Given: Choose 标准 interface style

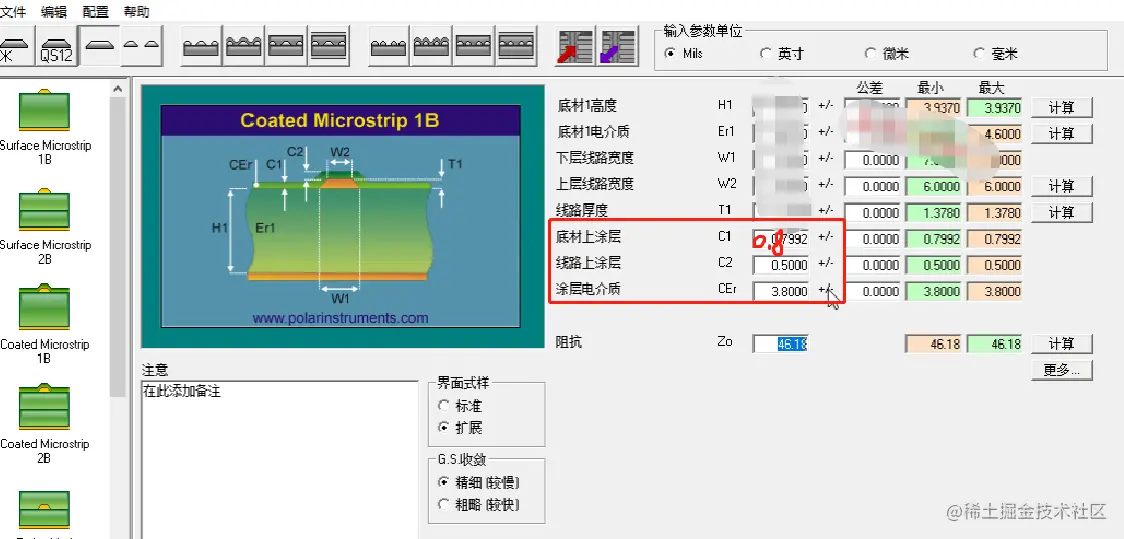Looking at the screenshot, I should click(x=460, y=406).
